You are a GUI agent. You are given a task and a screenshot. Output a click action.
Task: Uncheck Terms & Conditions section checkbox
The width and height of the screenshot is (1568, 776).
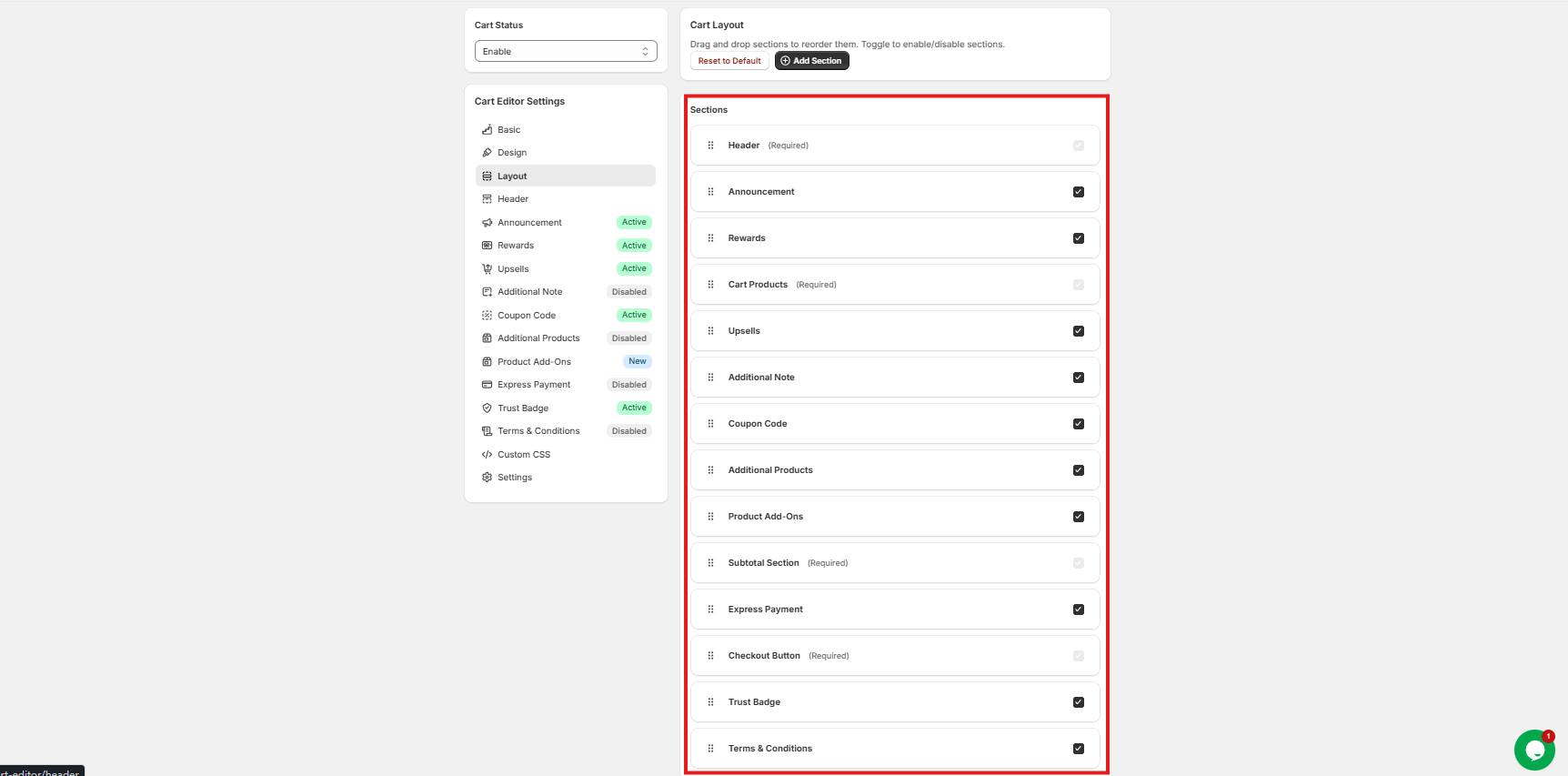1078,749
